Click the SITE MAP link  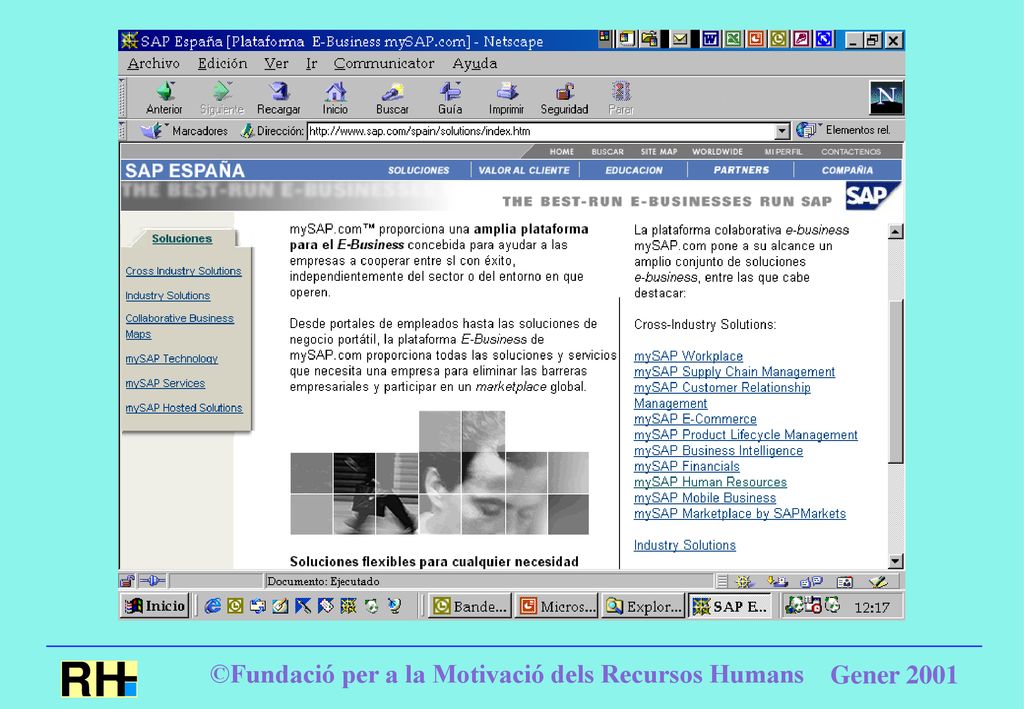coord(659,151)
